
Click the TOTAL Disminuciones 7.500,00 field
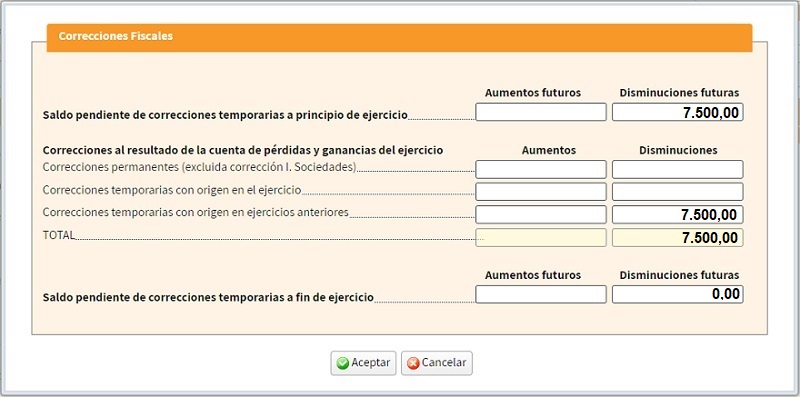point(678,238)
